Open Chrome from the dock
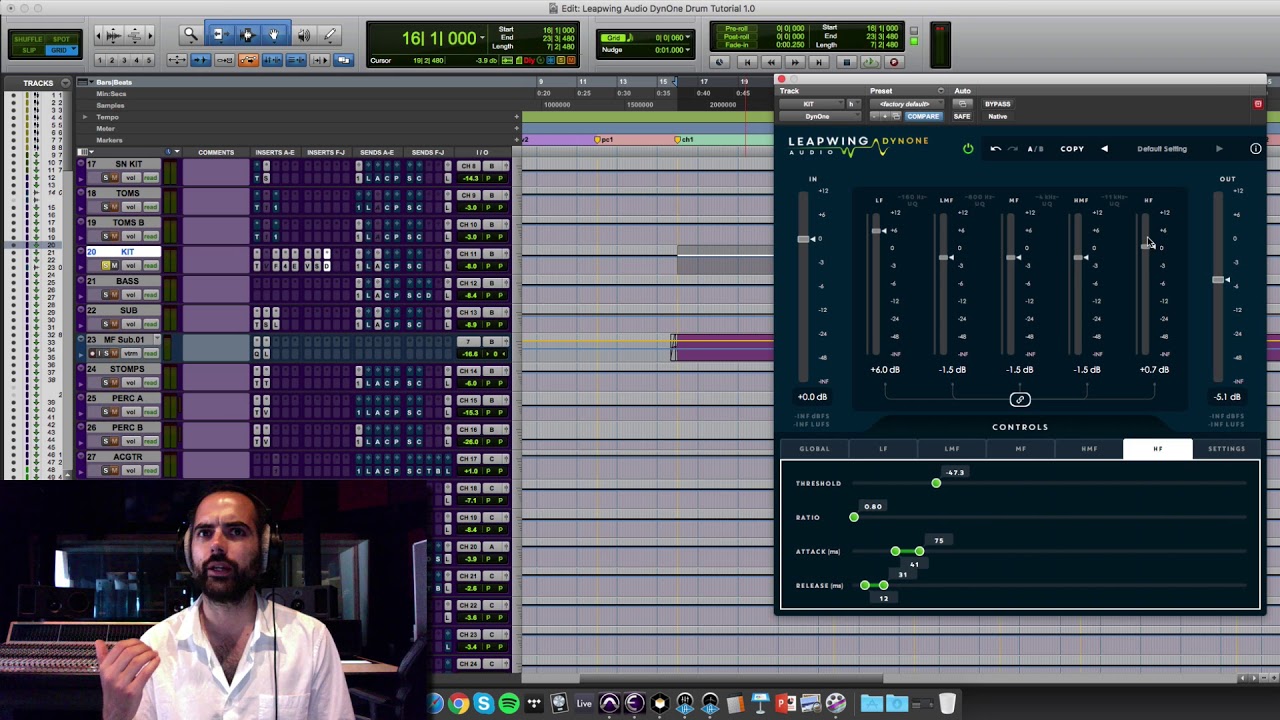 [458, 704]
